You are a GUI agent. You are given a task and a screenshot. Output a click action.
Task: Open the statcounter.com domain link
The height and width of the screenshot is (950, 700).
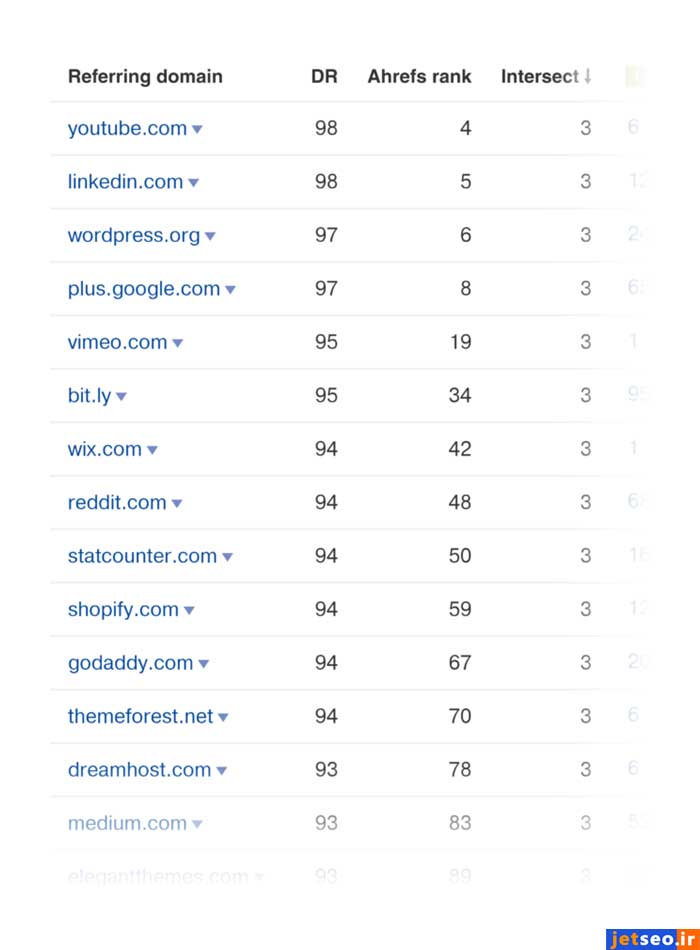[x=142, y=556]
